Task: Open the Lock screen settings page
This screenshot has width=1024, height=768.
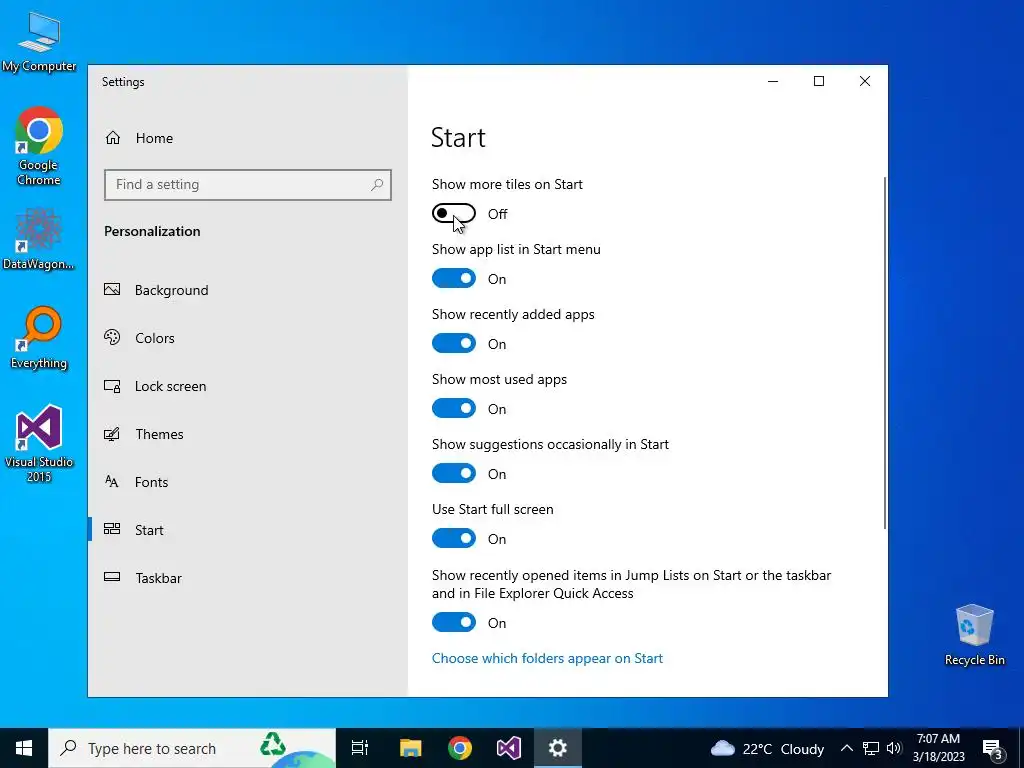Action: pyautogui.click(x=248, y=386)
